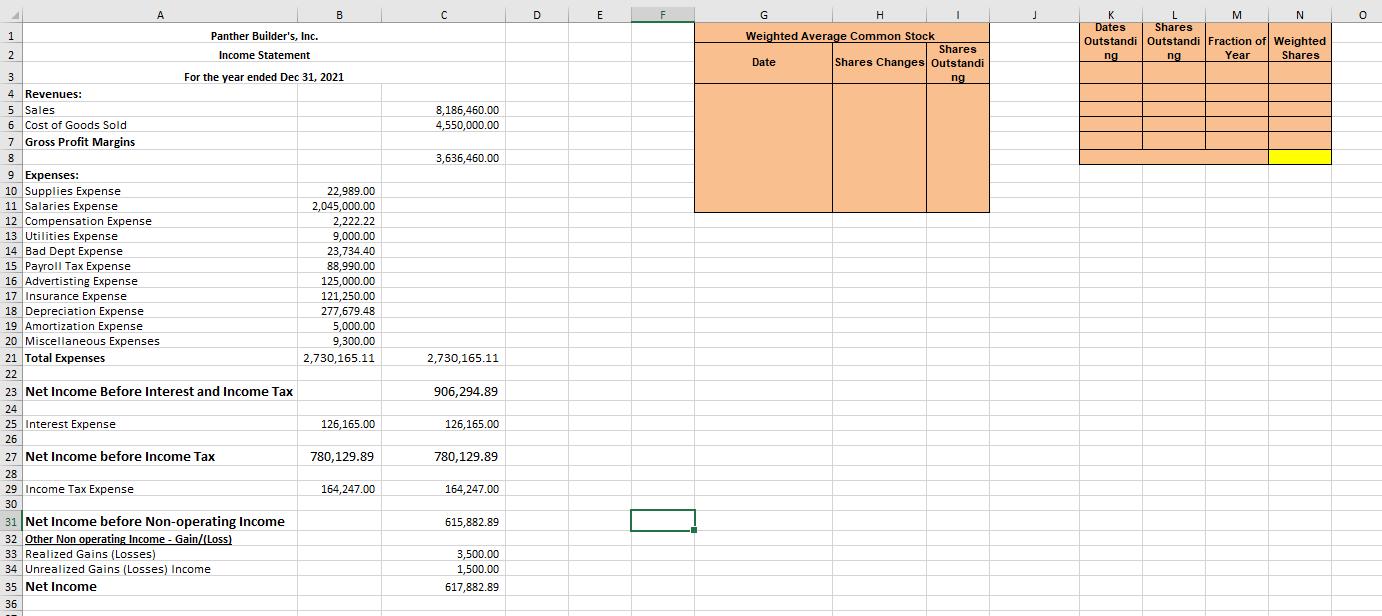Select the column F header
The image size is (1382, 616).
pyautogui.click(x=662, y=14)
